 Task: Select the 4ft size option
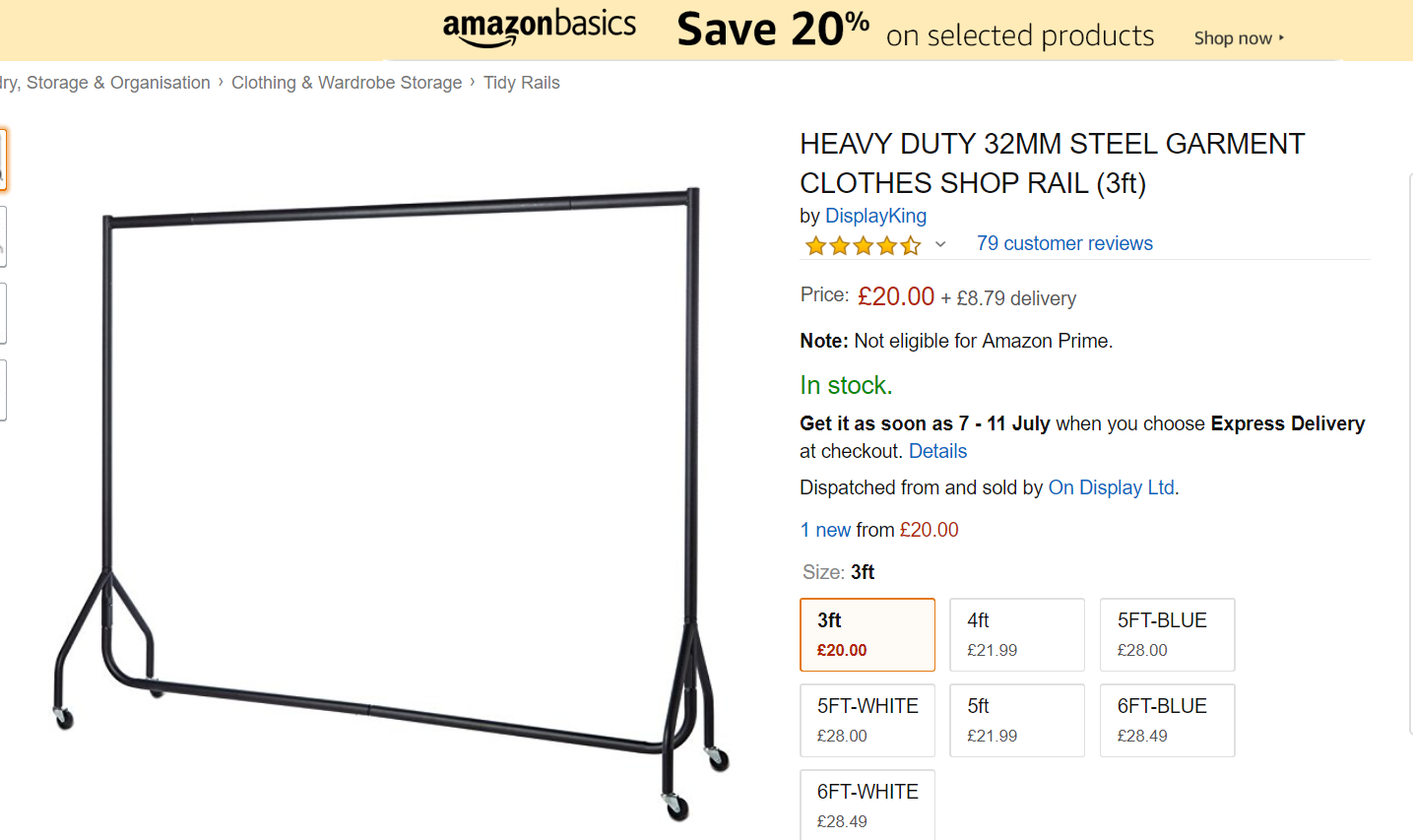click(x=1017, y=634)
